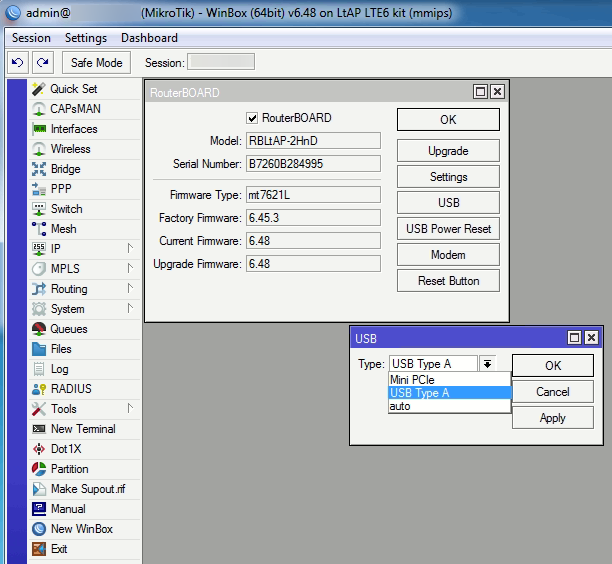Open the Queues icon

click(39, 329)
